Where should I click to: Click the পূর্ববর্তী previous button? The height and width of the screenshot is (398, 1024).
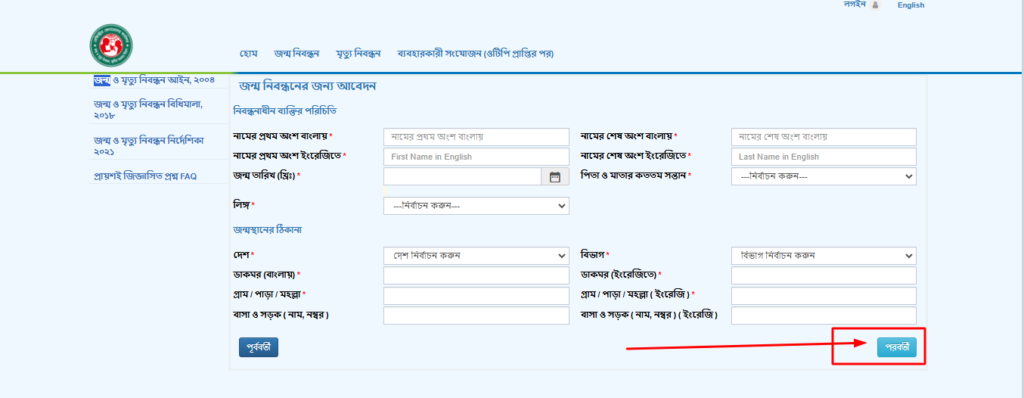[259, 347]
